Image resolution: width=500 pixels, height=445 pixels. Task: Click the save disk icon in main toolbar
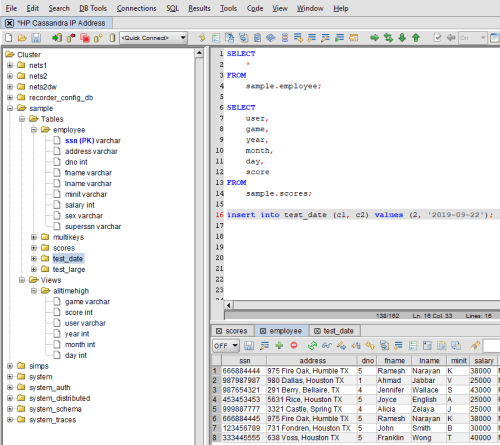click(36, 38)
